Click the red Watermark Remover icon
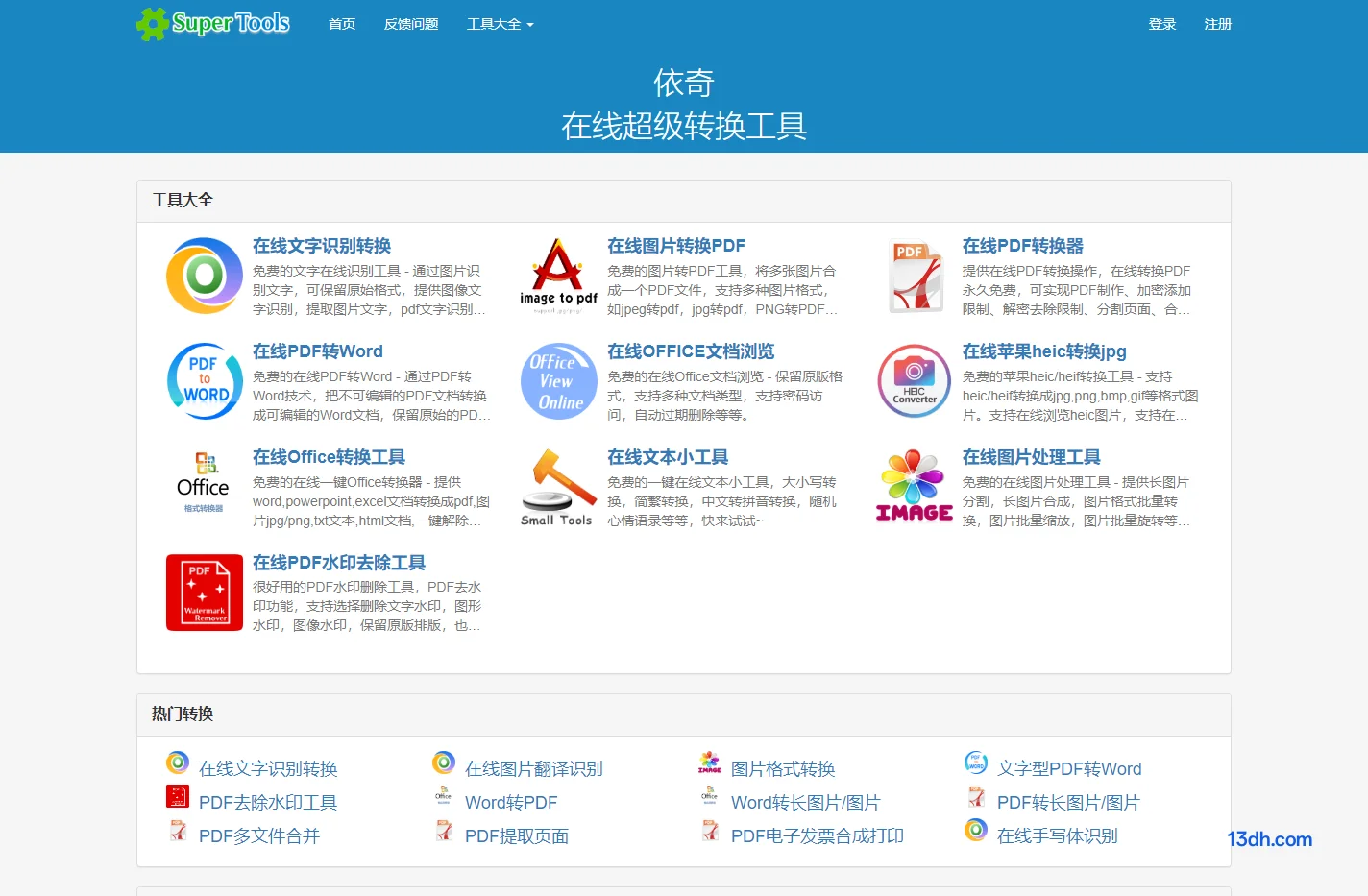1368x896 pixels. click(x=205, y=593)
